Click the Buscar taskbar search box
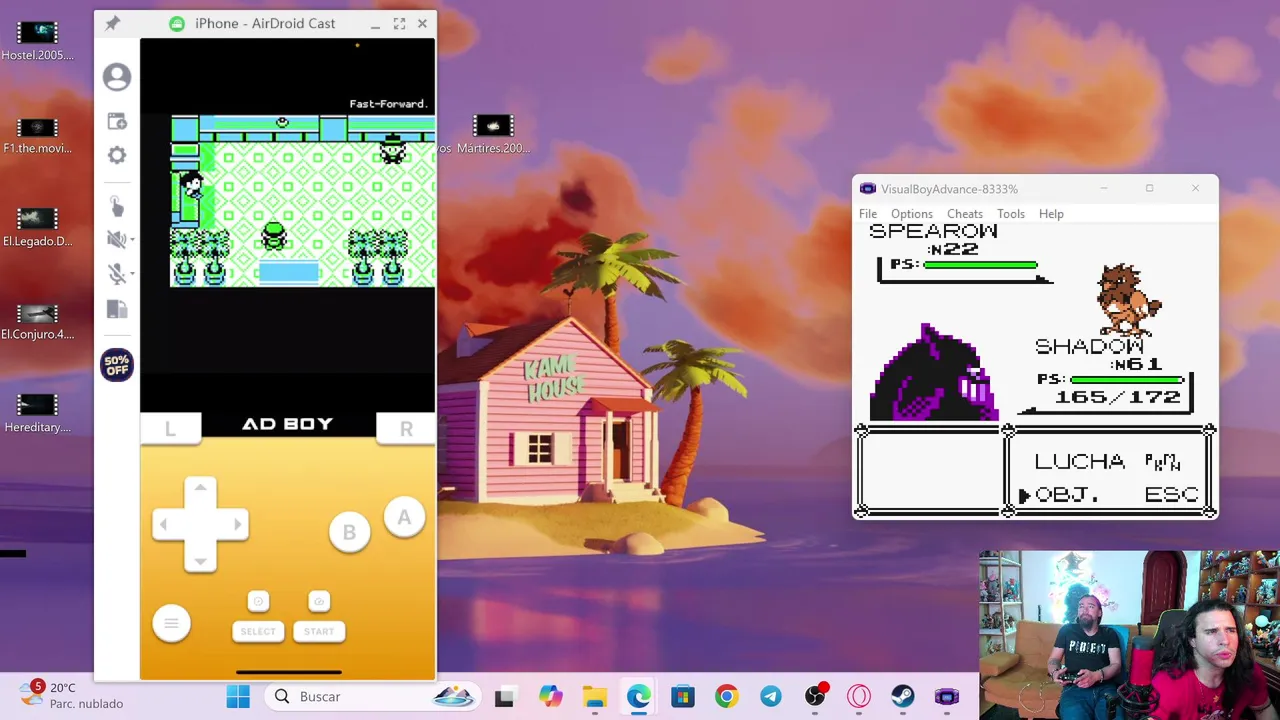The image size is (1280, 720). (372, 697)
